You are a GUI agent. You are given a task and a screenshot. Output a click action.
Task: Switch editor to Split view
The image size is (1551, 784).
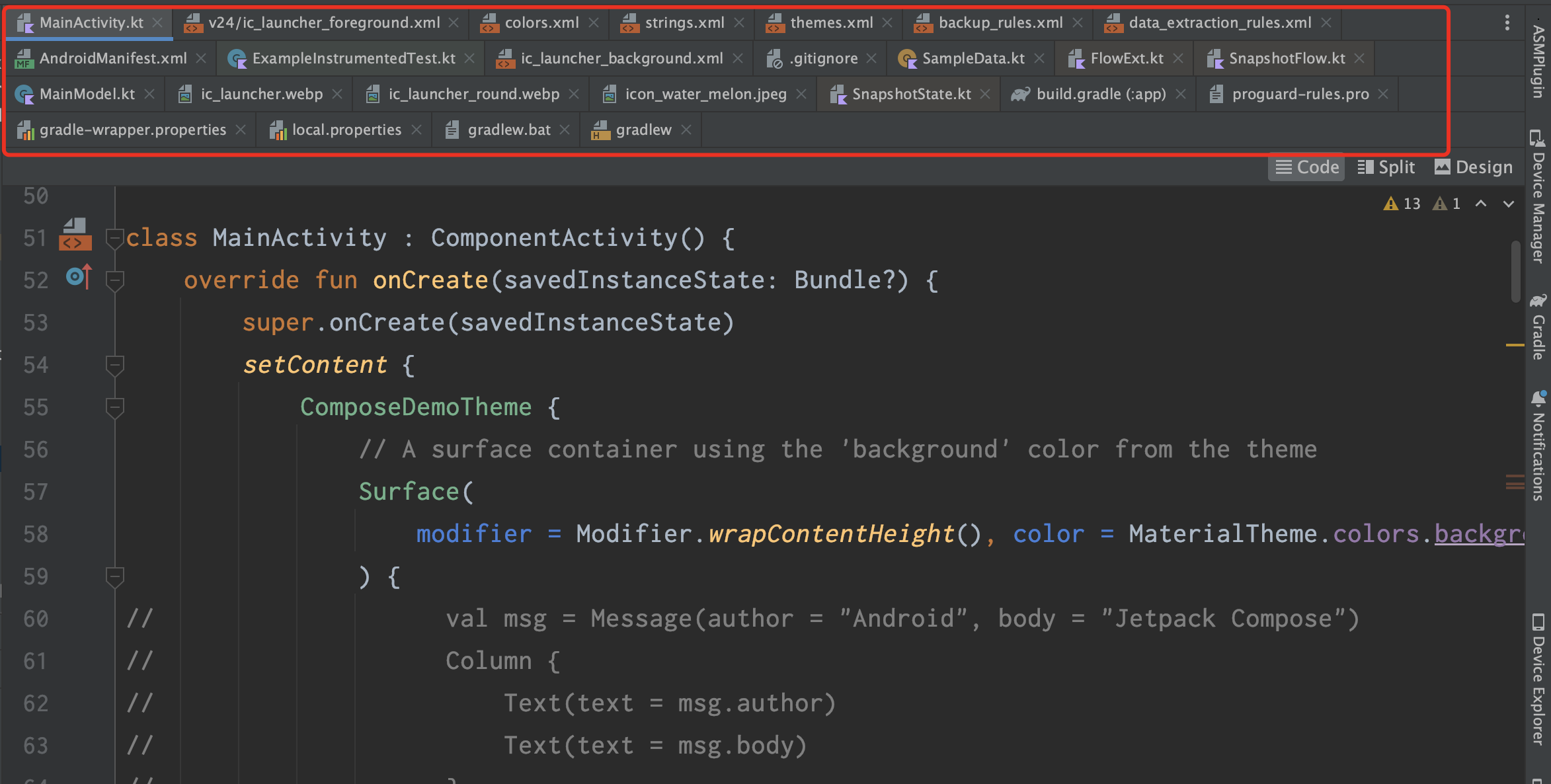1386,167
